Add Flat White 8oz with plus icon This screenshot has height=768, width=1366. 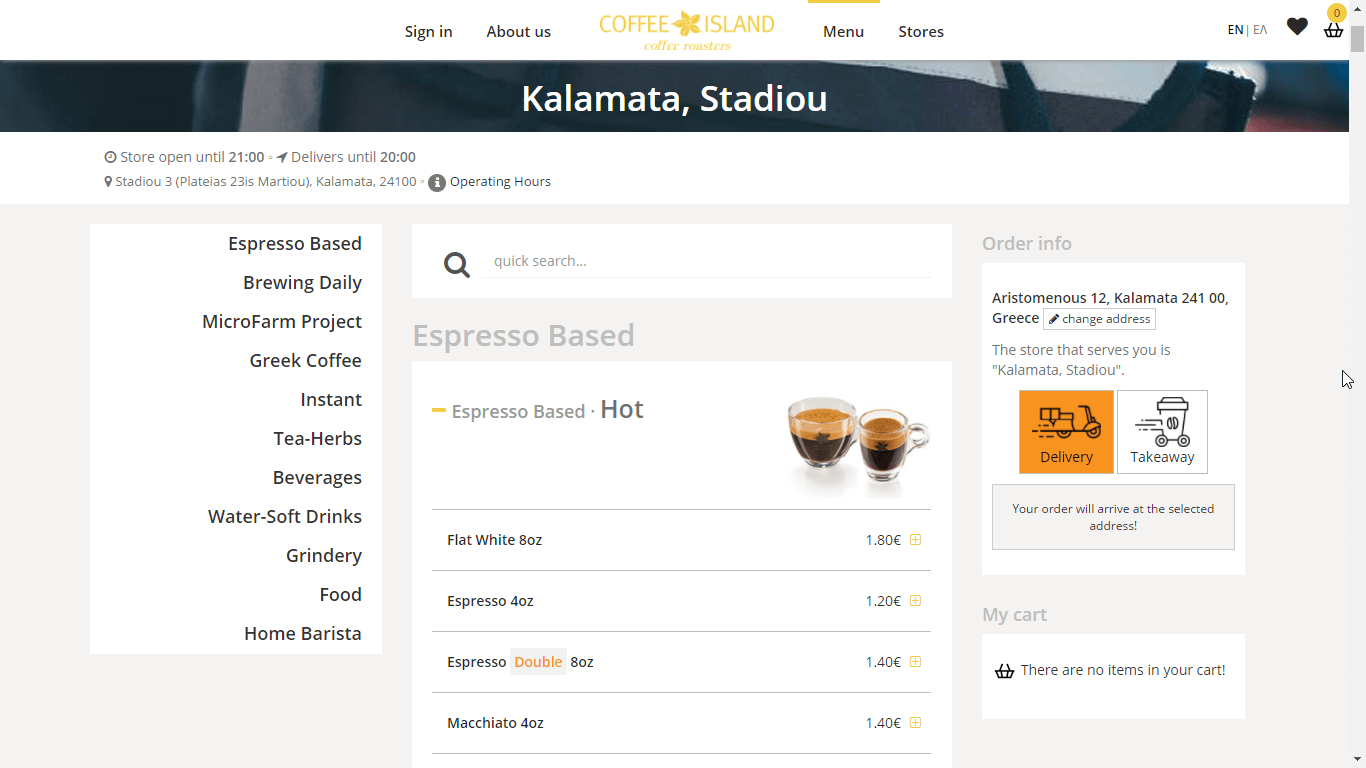point(915,540)
